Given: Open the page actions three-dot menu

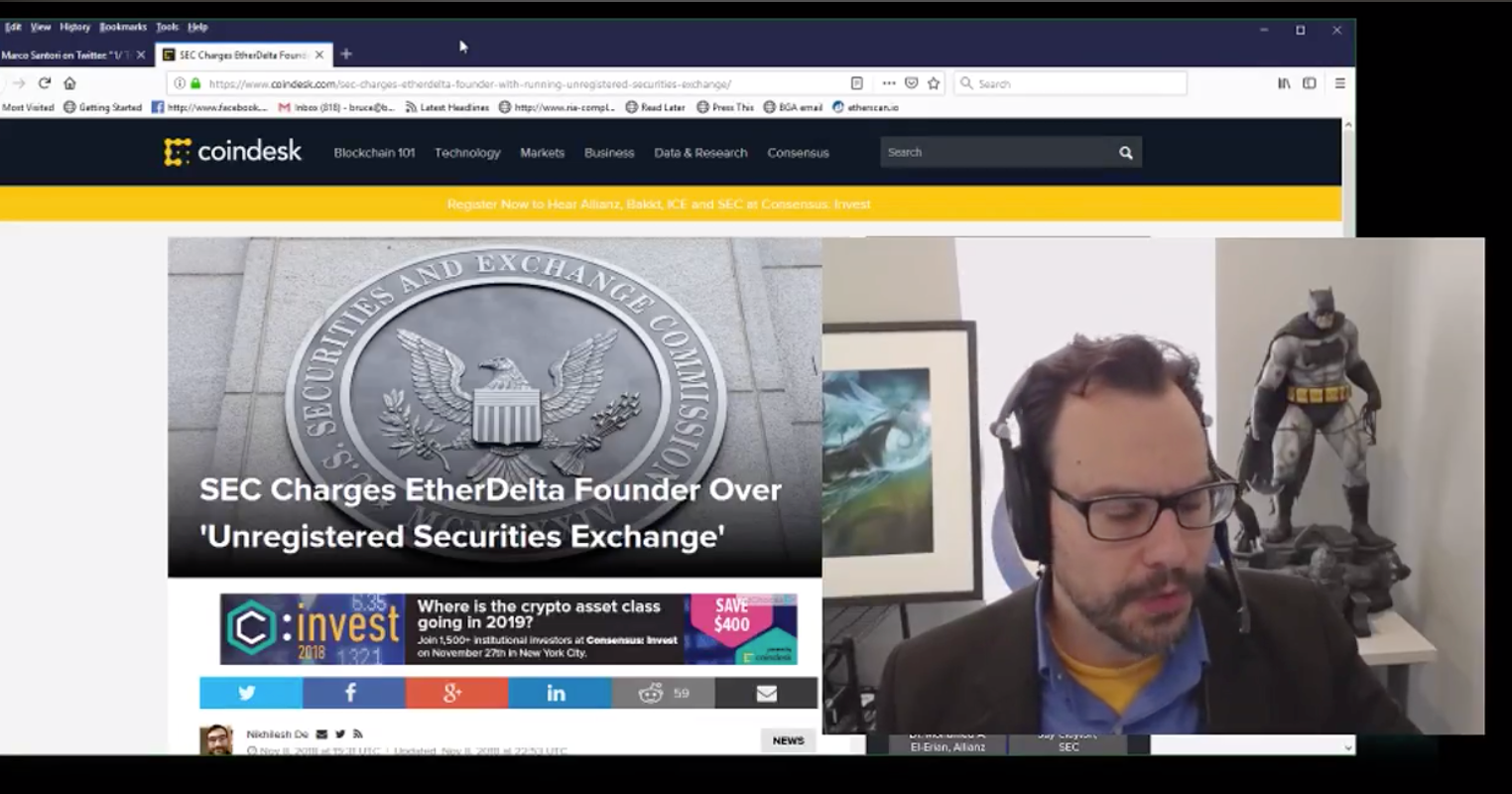Looking at the screenshot, I should click(888, 83).
